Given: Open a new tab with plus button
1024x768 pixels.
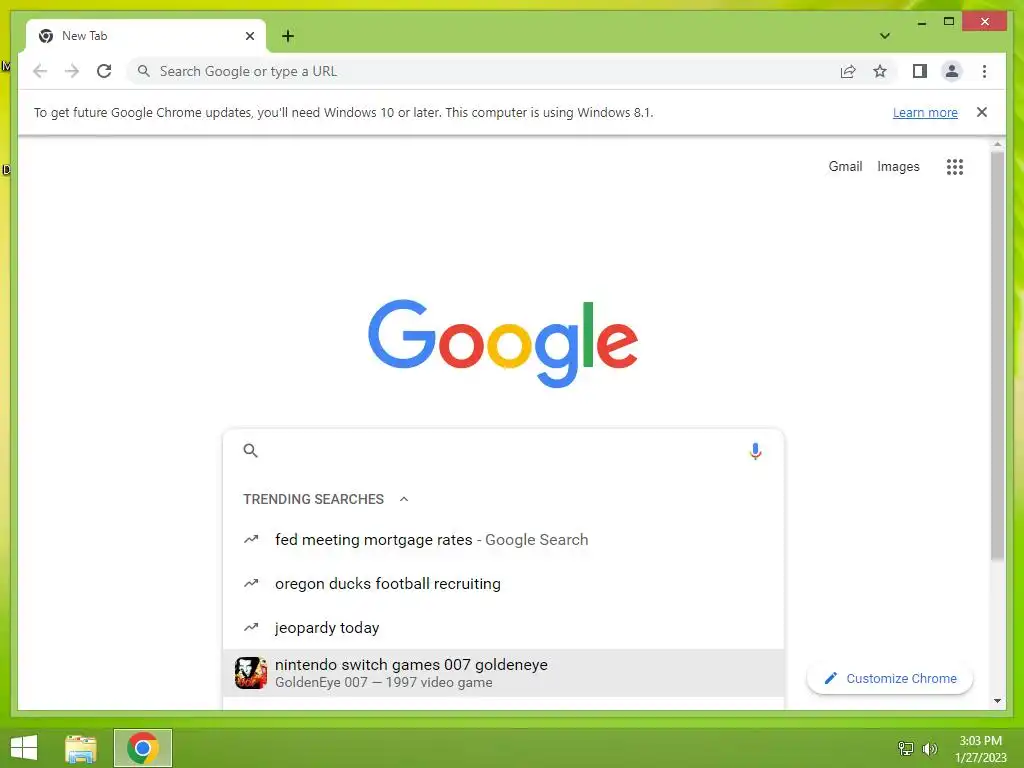Looking at the screenshot, I should [288, 36].
